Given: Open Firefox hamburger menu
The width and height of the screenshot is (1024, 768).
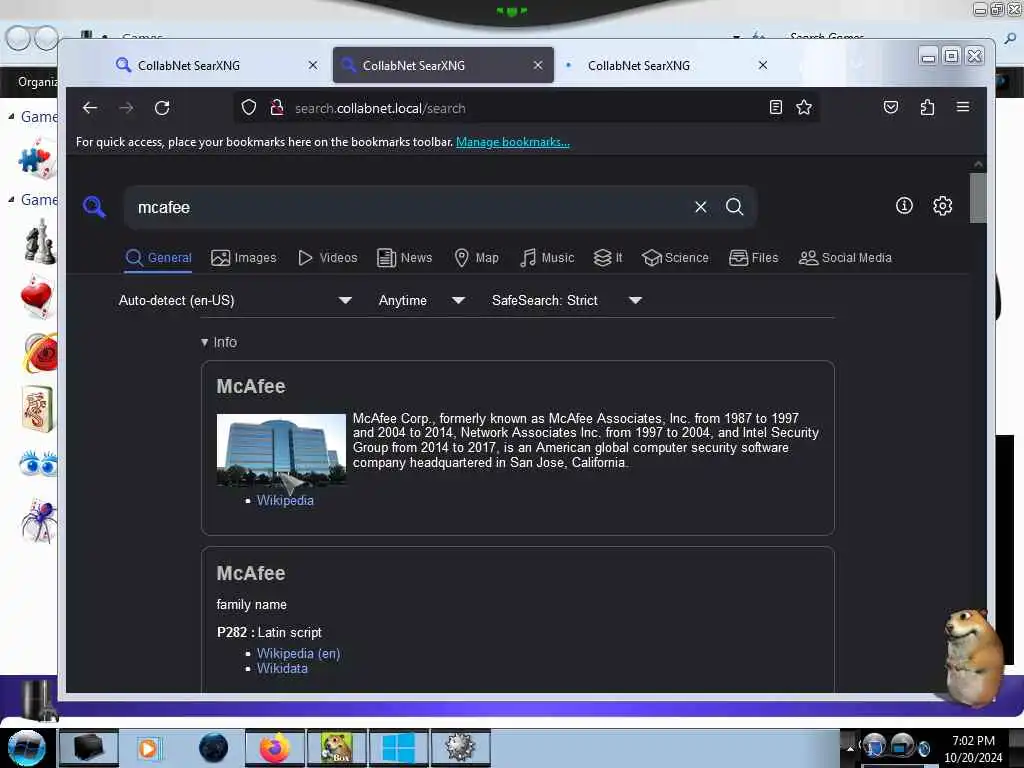Looking at the screenshot, I should 963,107.
